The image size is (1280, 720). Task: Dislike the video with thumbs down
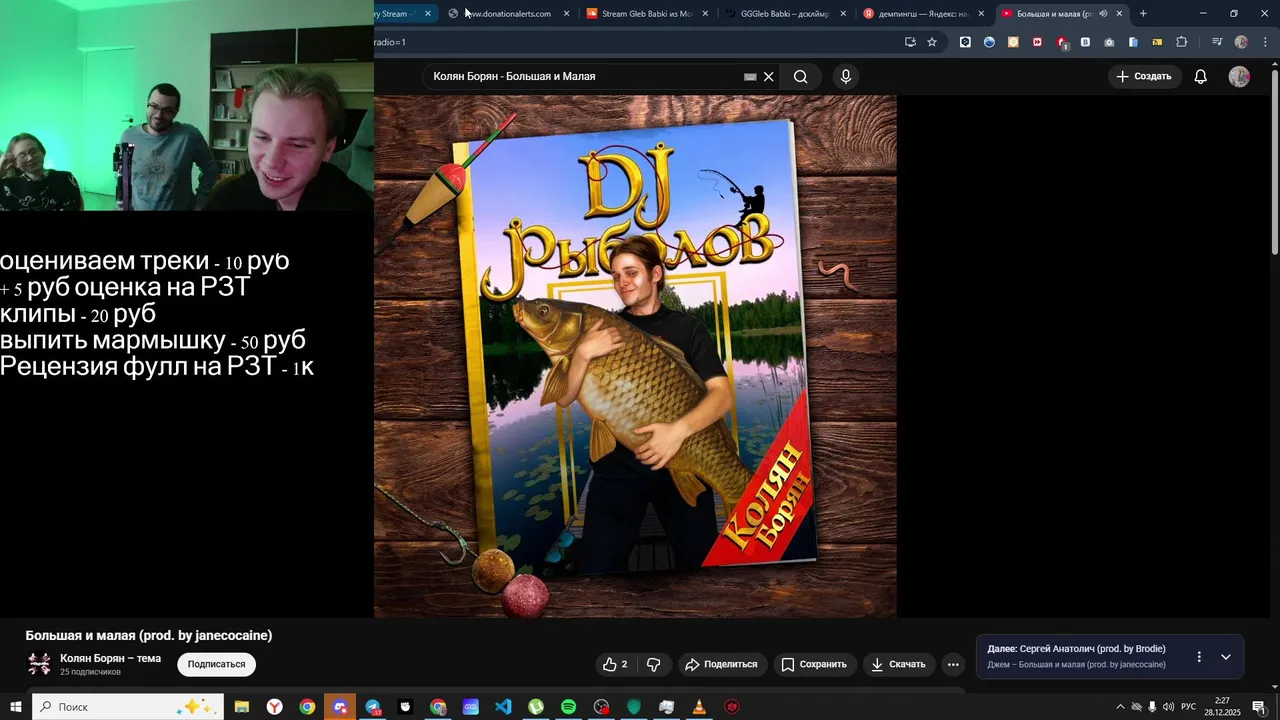coord(654,664)
